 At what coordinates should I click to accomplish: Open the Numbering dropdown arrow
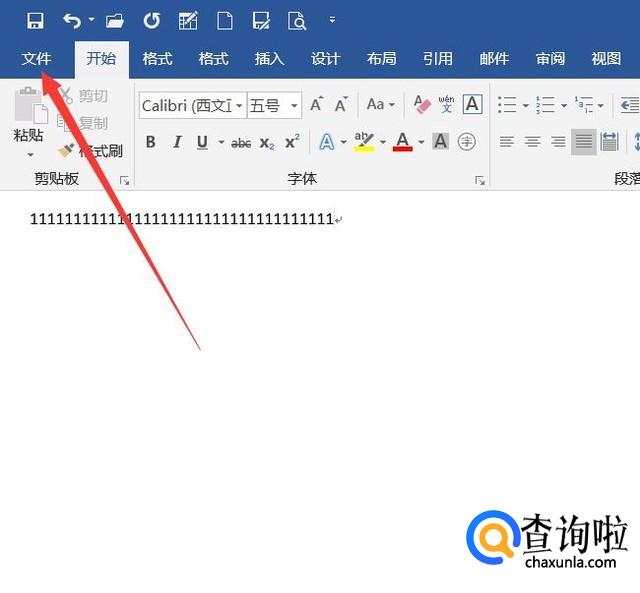coord(564,105)
